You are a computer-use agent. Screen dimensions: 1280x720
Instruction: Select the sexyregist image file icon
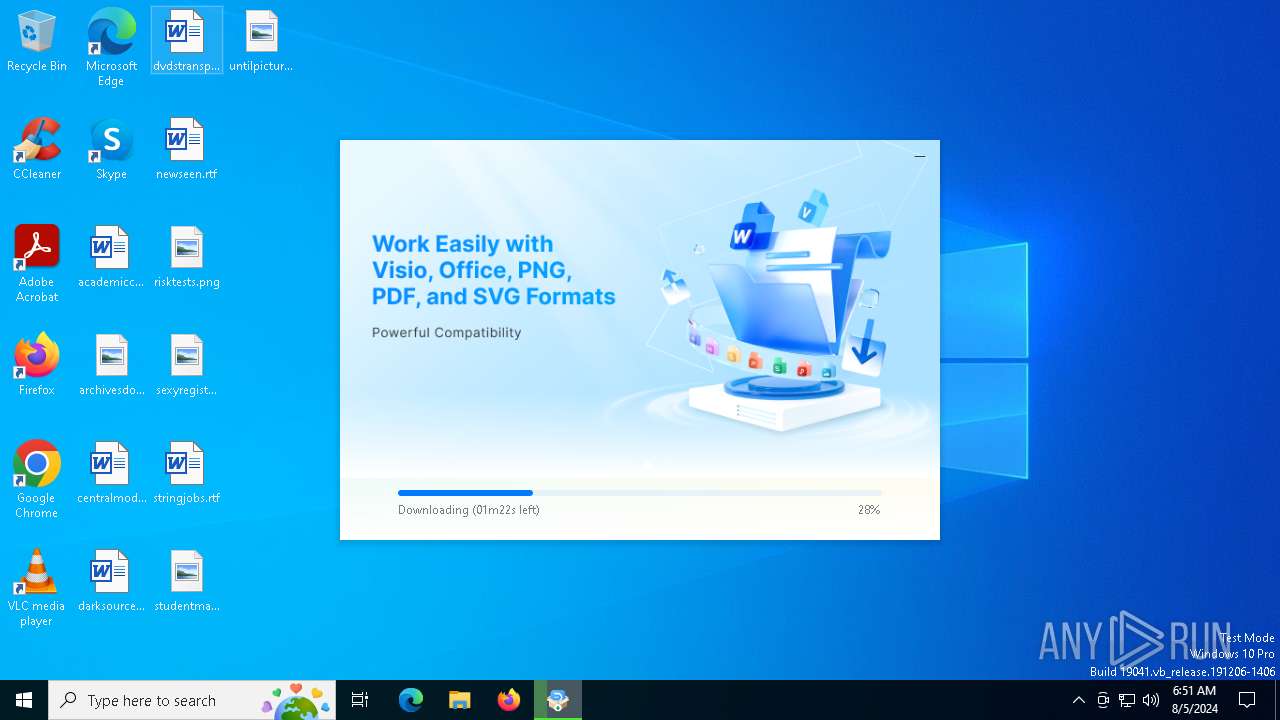click(x=186, y=366)
